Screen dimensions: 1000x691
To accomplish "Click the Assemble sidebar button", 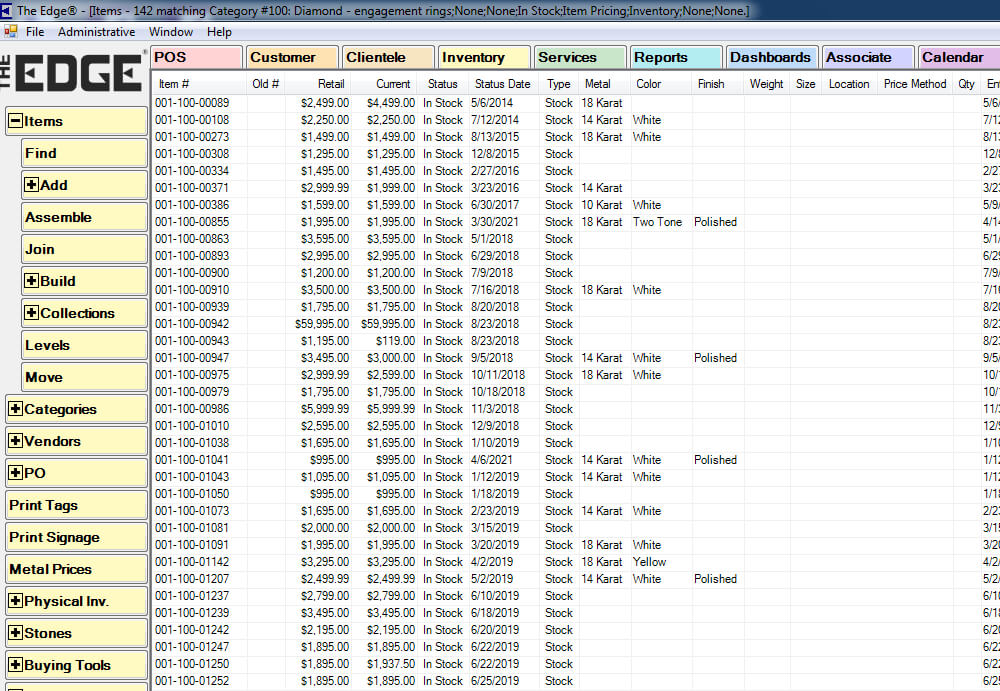I will click(84, 217).
